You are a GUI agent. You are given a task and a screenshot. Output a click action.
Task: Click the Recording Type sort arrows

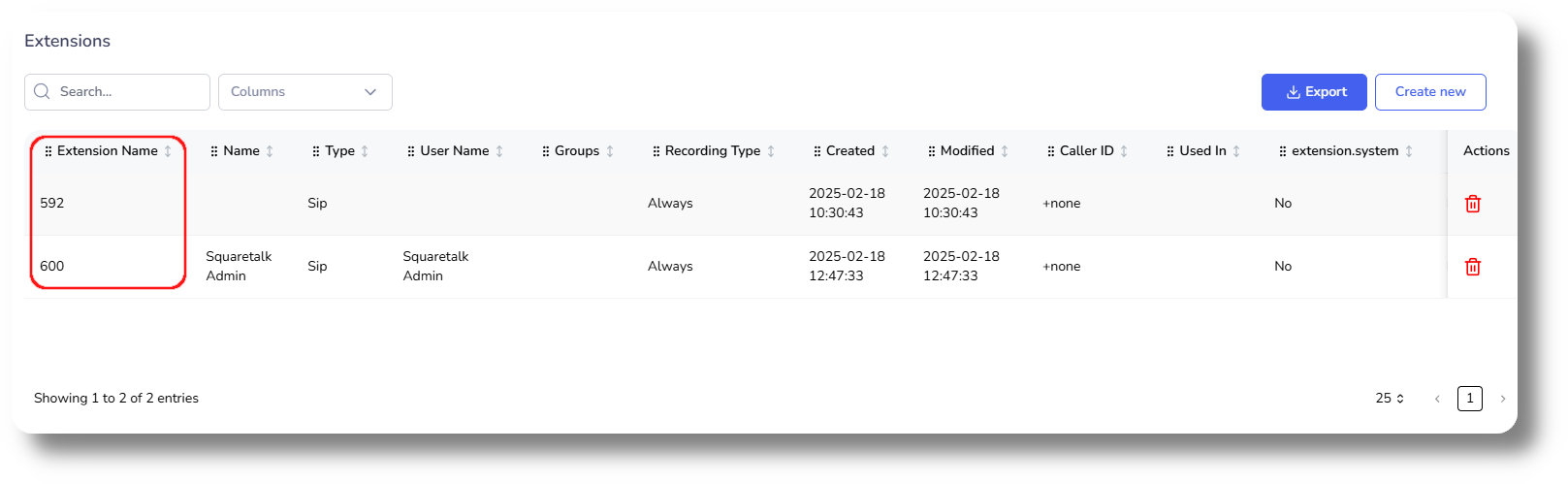click(771, 151)
